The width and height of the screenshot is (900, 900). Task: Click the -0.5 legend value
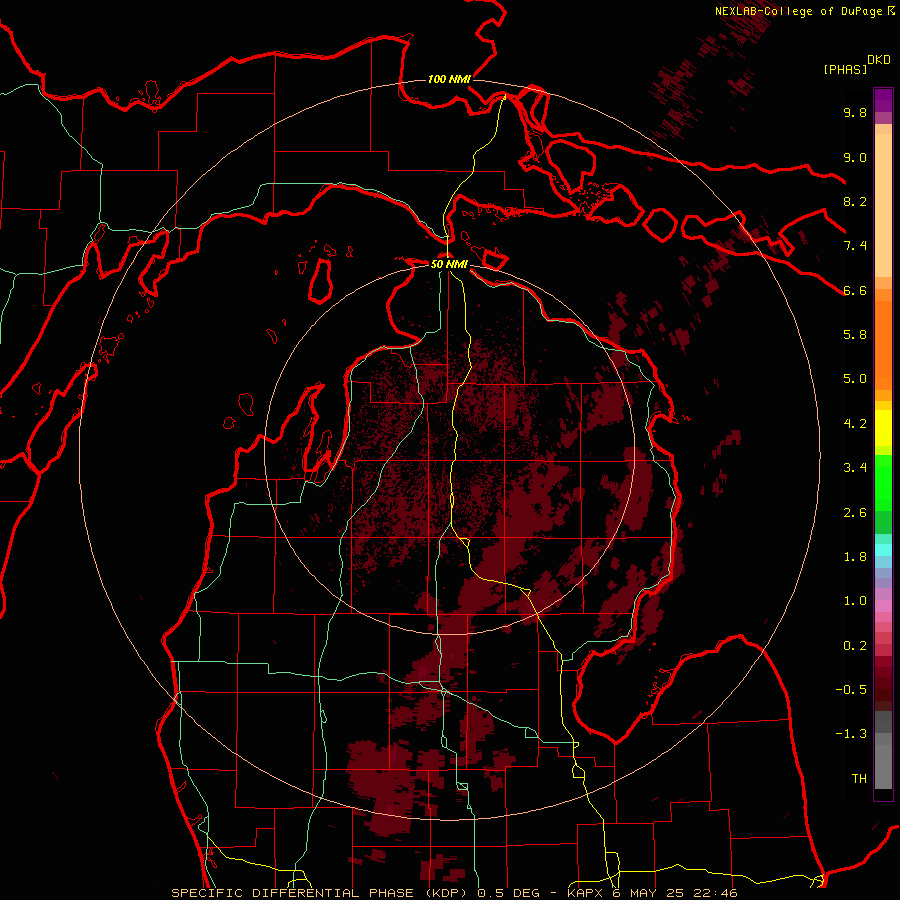click(851, 690)
